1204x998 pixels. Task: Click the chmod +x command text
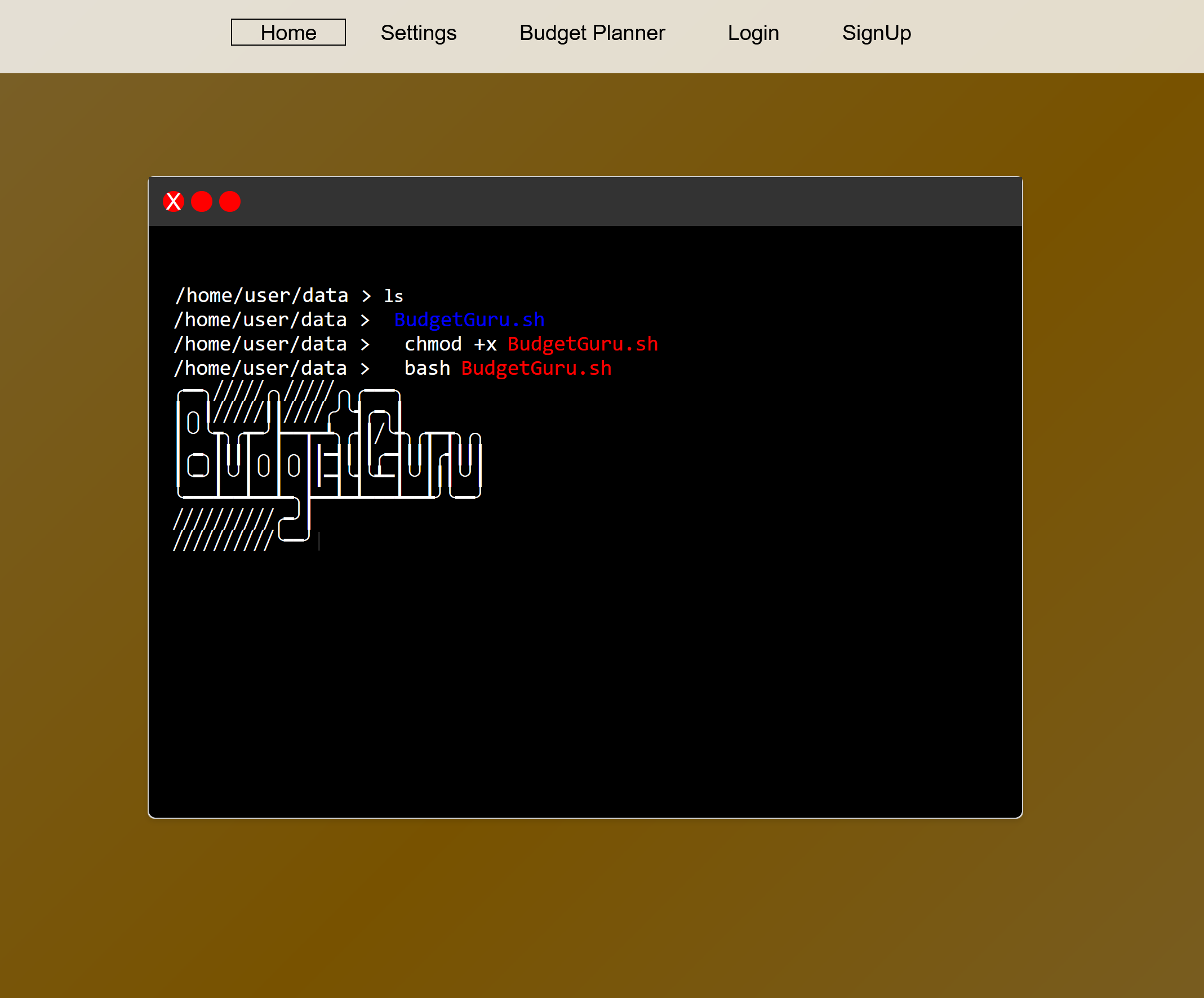450,344
